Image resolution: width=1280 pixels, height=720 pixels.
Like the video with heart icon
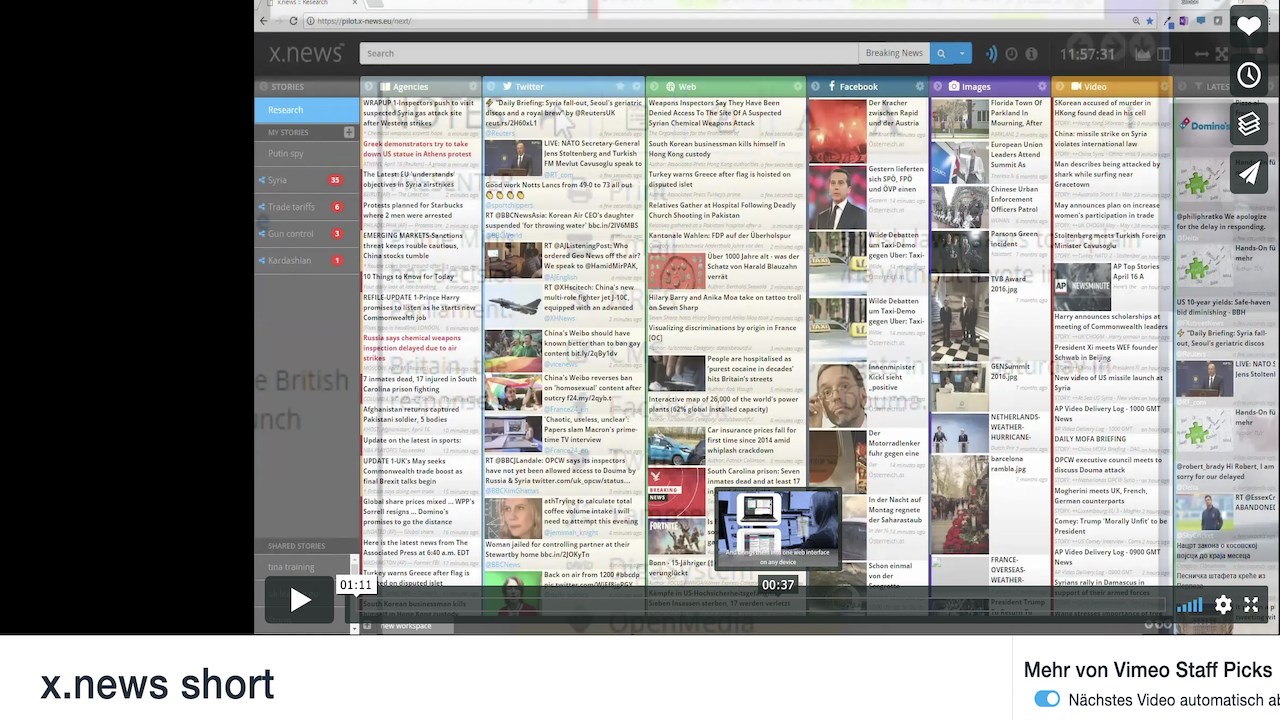click(1249, 25)
